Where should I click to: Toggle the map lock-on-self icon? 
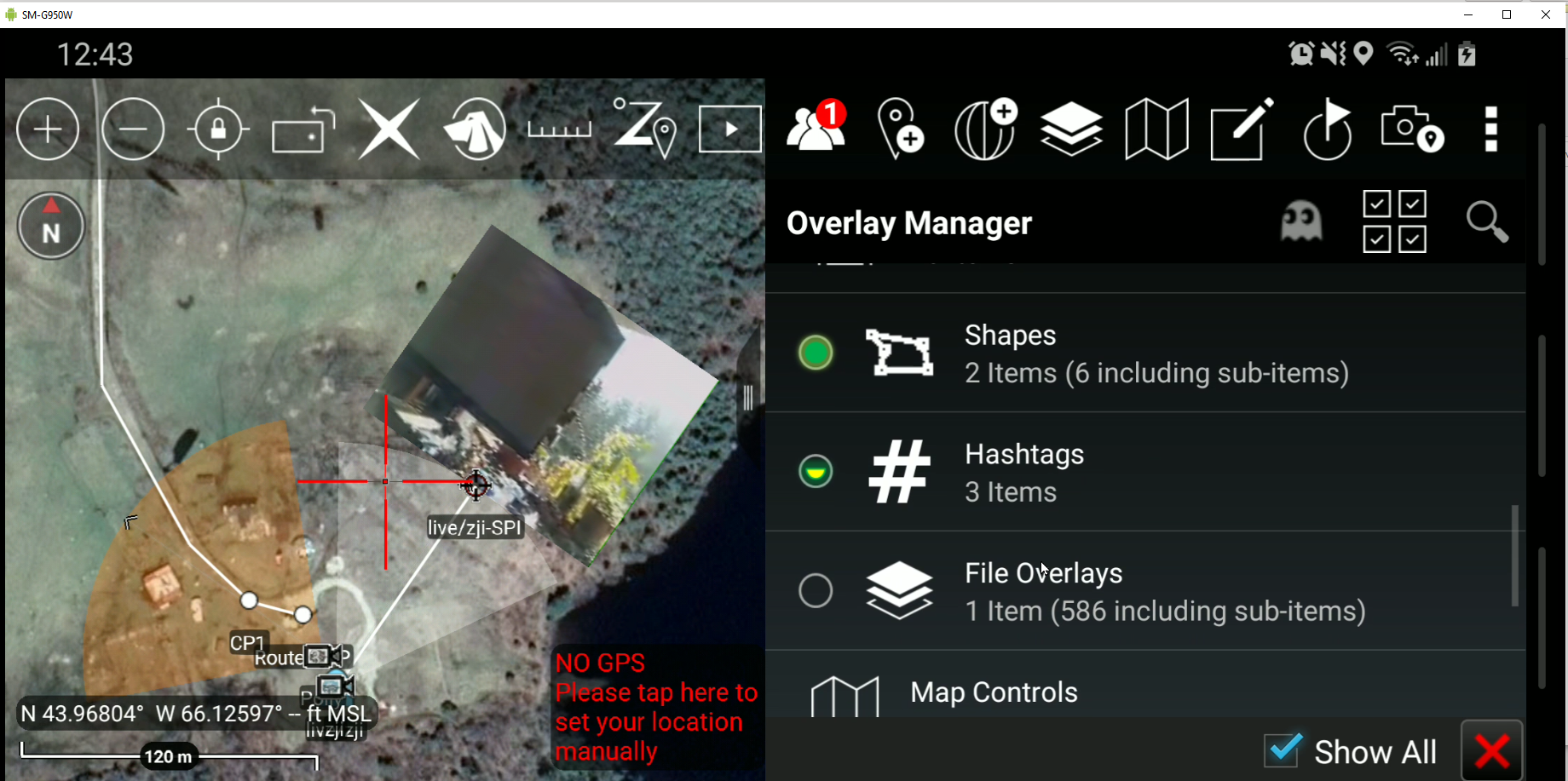click(x=218, y=129)
